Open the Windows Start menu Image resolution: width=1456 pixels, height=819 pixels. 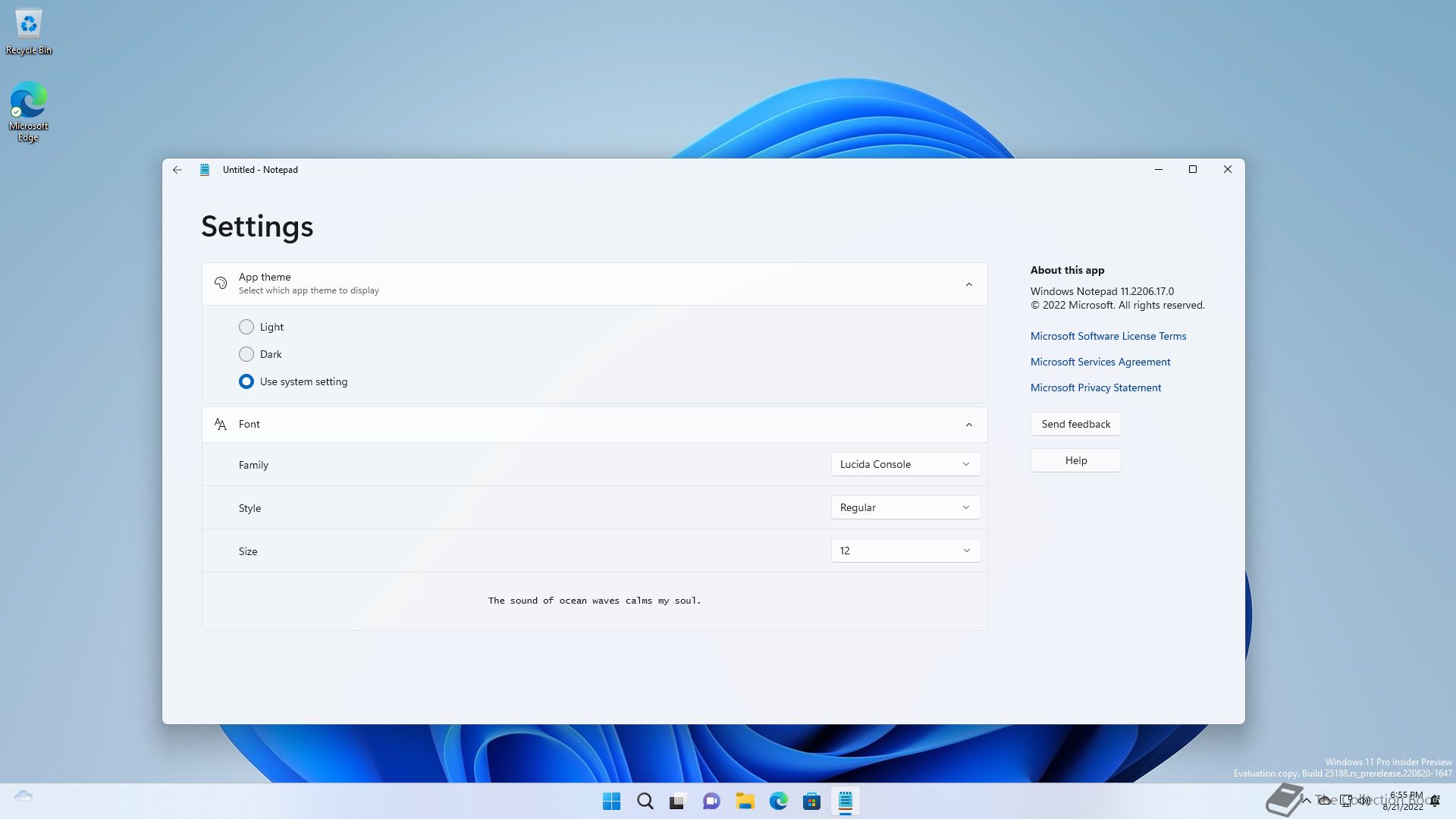611,802
